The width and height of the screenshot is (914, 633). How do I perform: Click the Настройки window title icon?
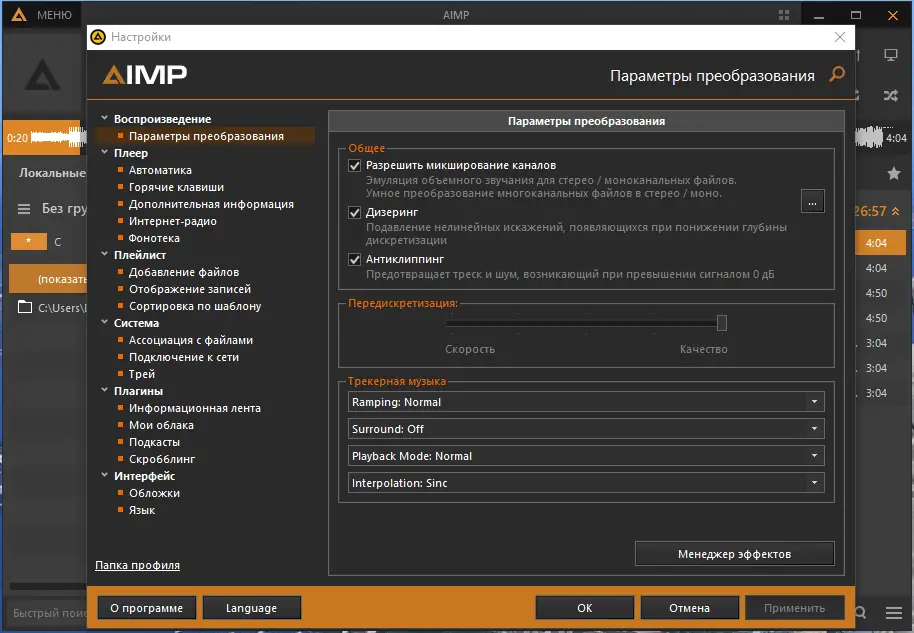[x=98, y=37]
